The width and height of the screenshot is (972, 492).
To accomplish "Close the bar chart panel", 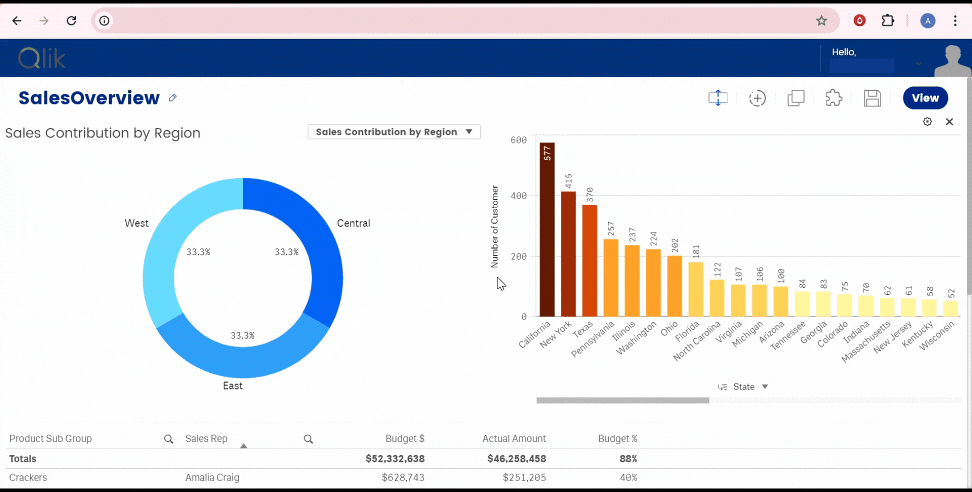I will 950,122.
